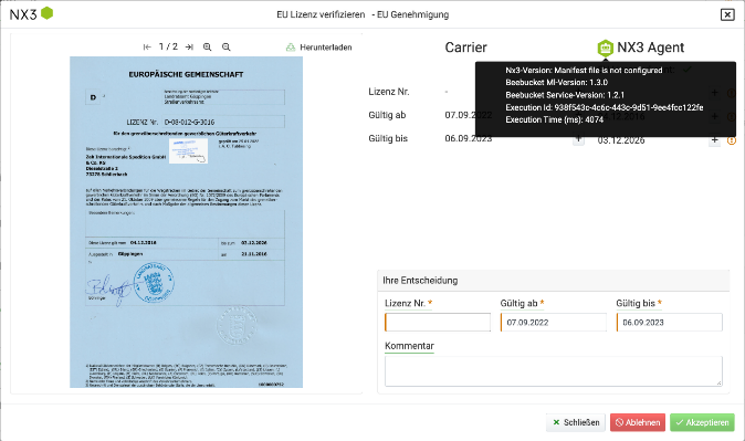Click the Gültig ab row label in comparison table

coord(387,115)
